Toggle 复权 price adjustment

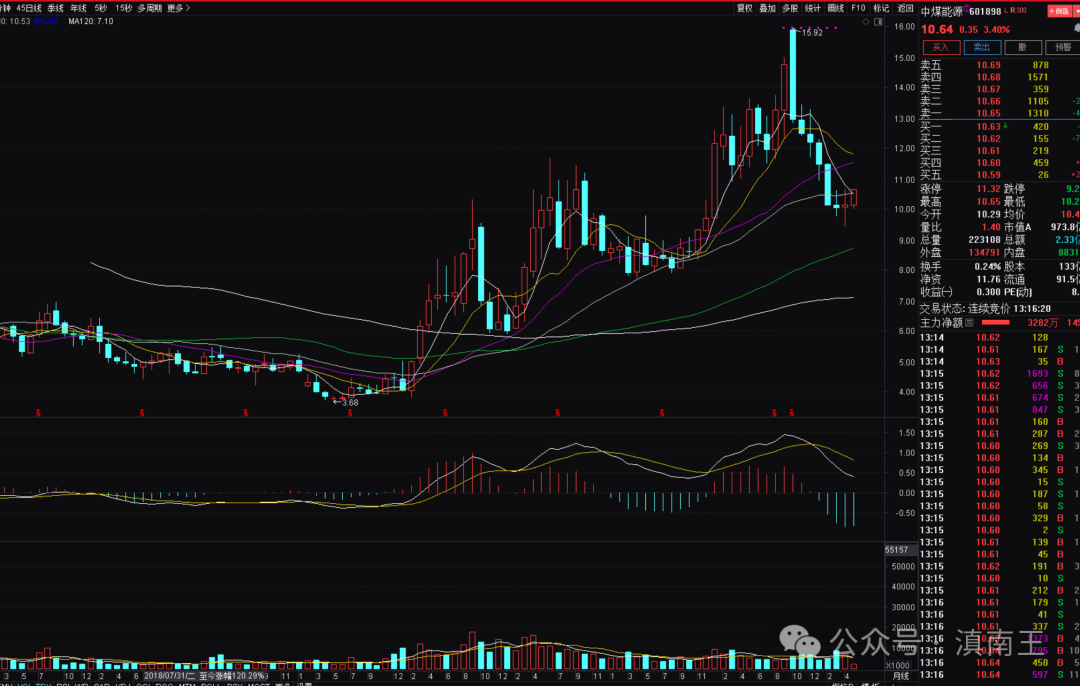(x=744, y=7)
